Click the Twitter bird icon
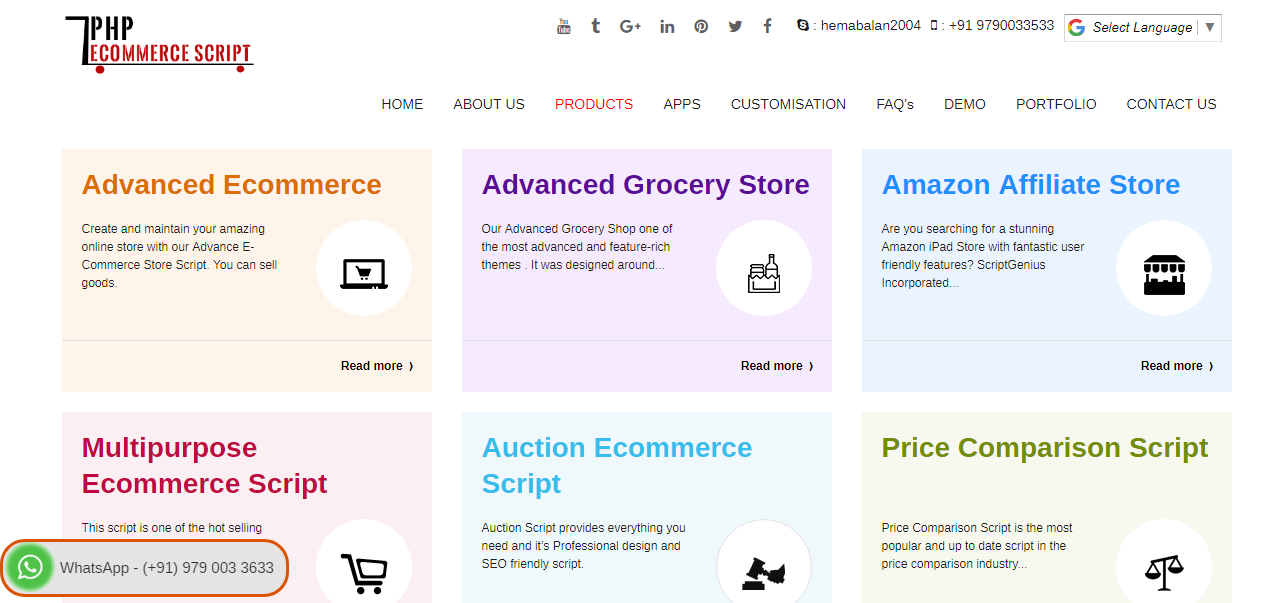 (735, 26)
